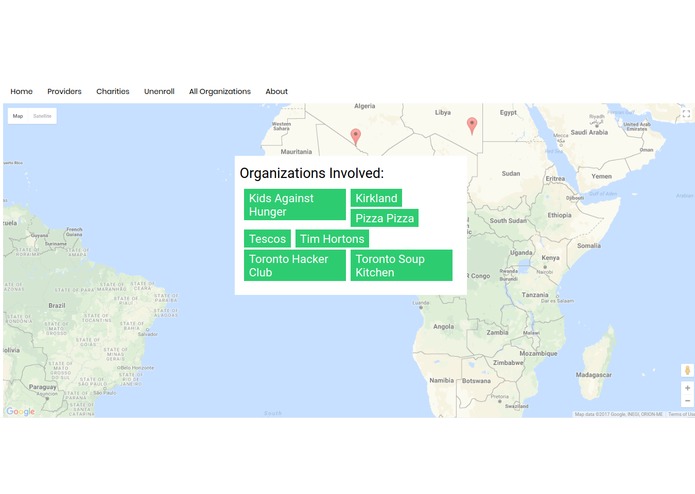Choose the Pizza Pizza organization
695x494 pixels.
(x=384, y=218)
